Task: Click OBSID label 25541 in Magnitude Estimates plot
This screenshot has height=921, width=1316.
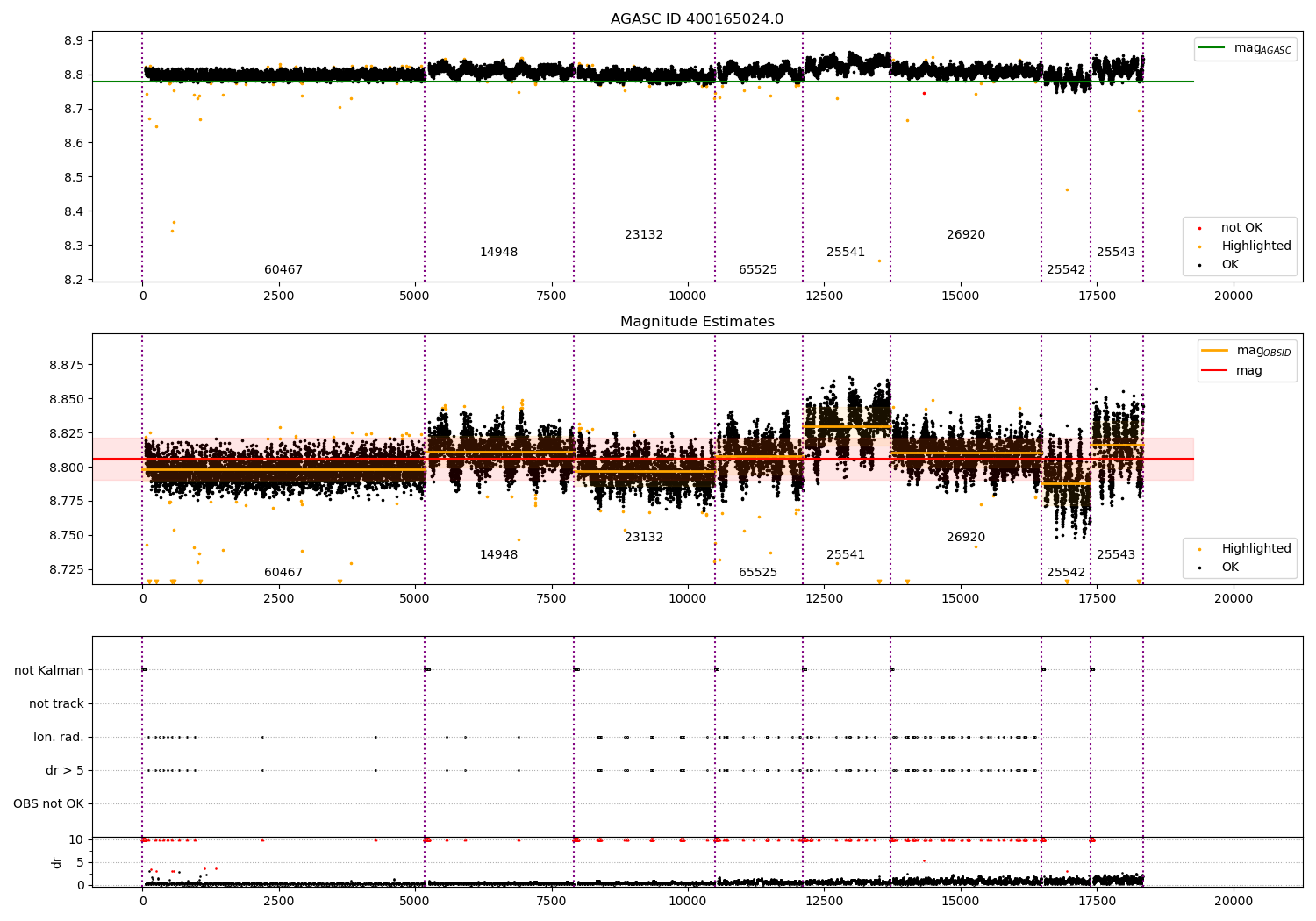Action: click(846, 555)
